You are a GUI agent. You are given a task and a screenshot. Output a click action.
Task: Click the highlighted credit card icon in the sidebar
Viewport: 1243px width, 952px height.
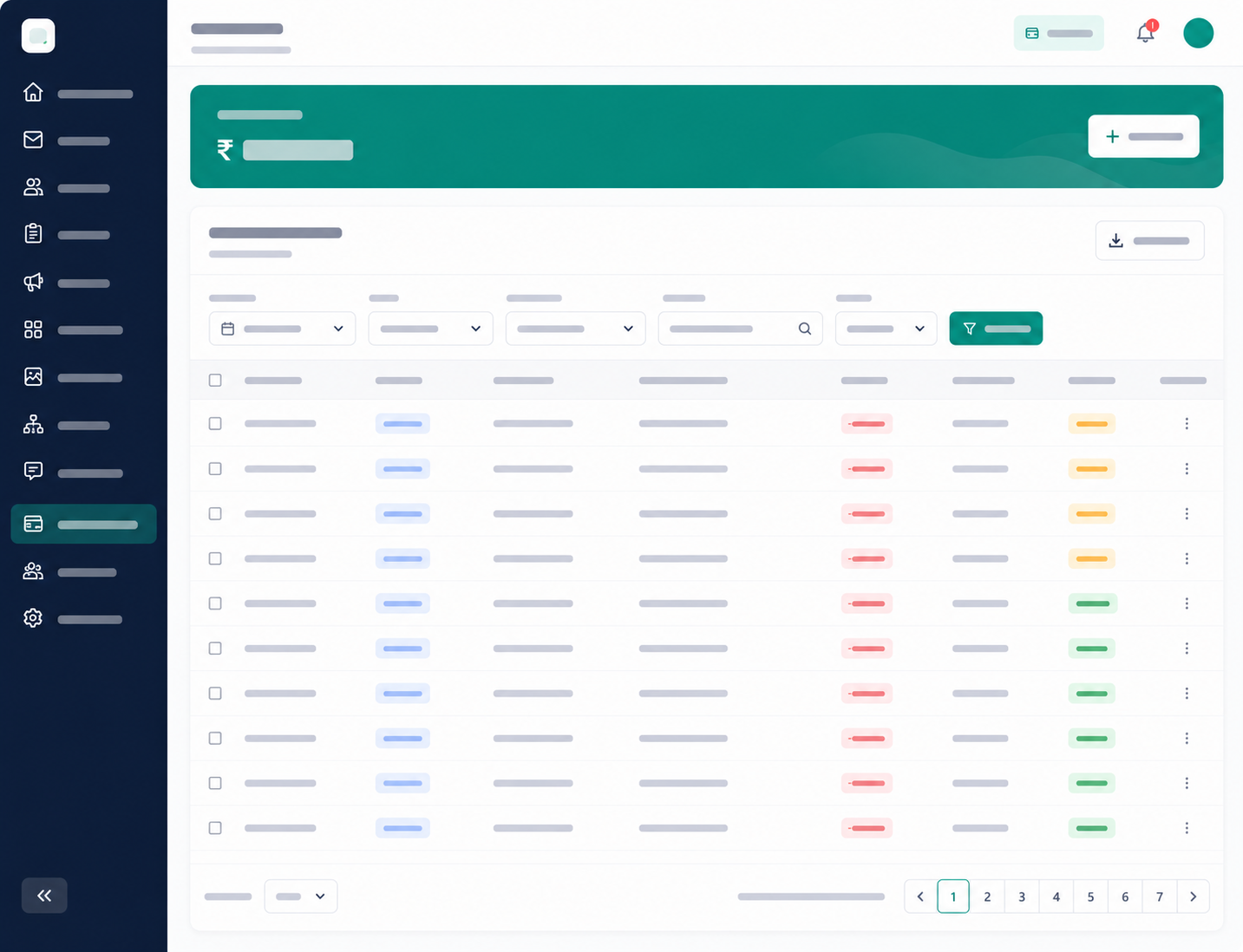click(33, 524)
